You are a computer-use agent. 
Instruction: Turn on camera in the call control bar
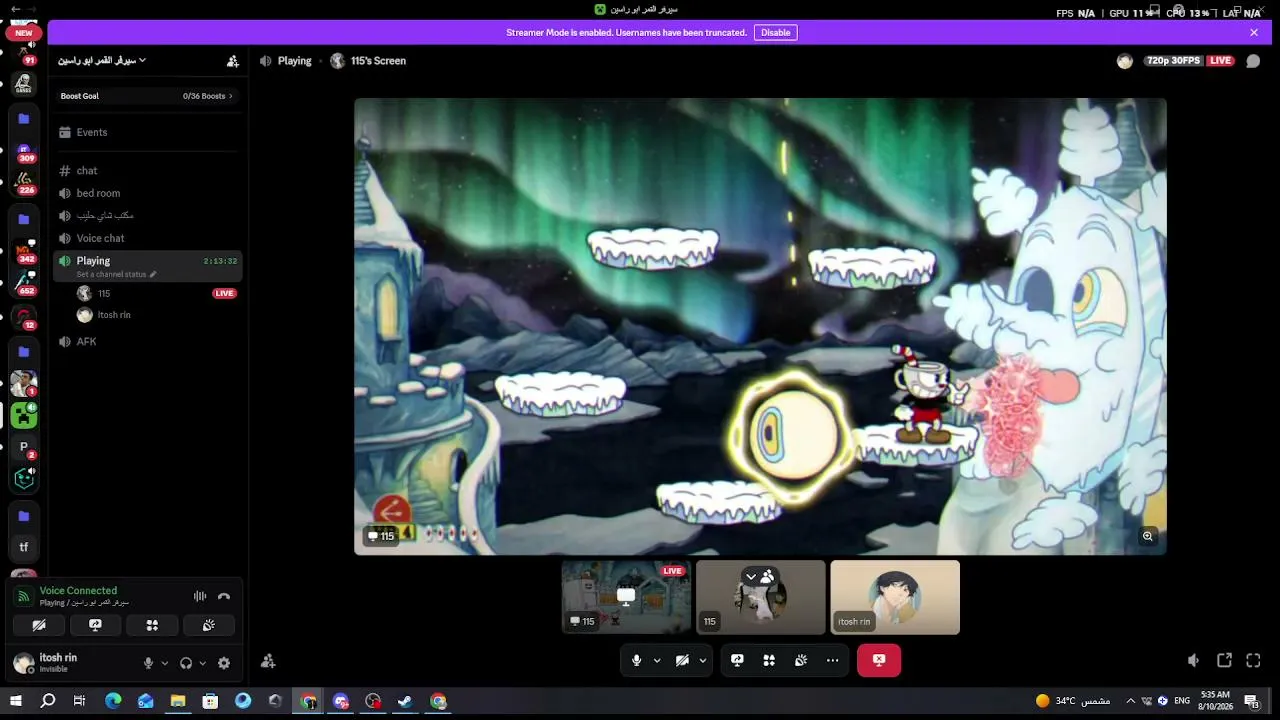682,660
